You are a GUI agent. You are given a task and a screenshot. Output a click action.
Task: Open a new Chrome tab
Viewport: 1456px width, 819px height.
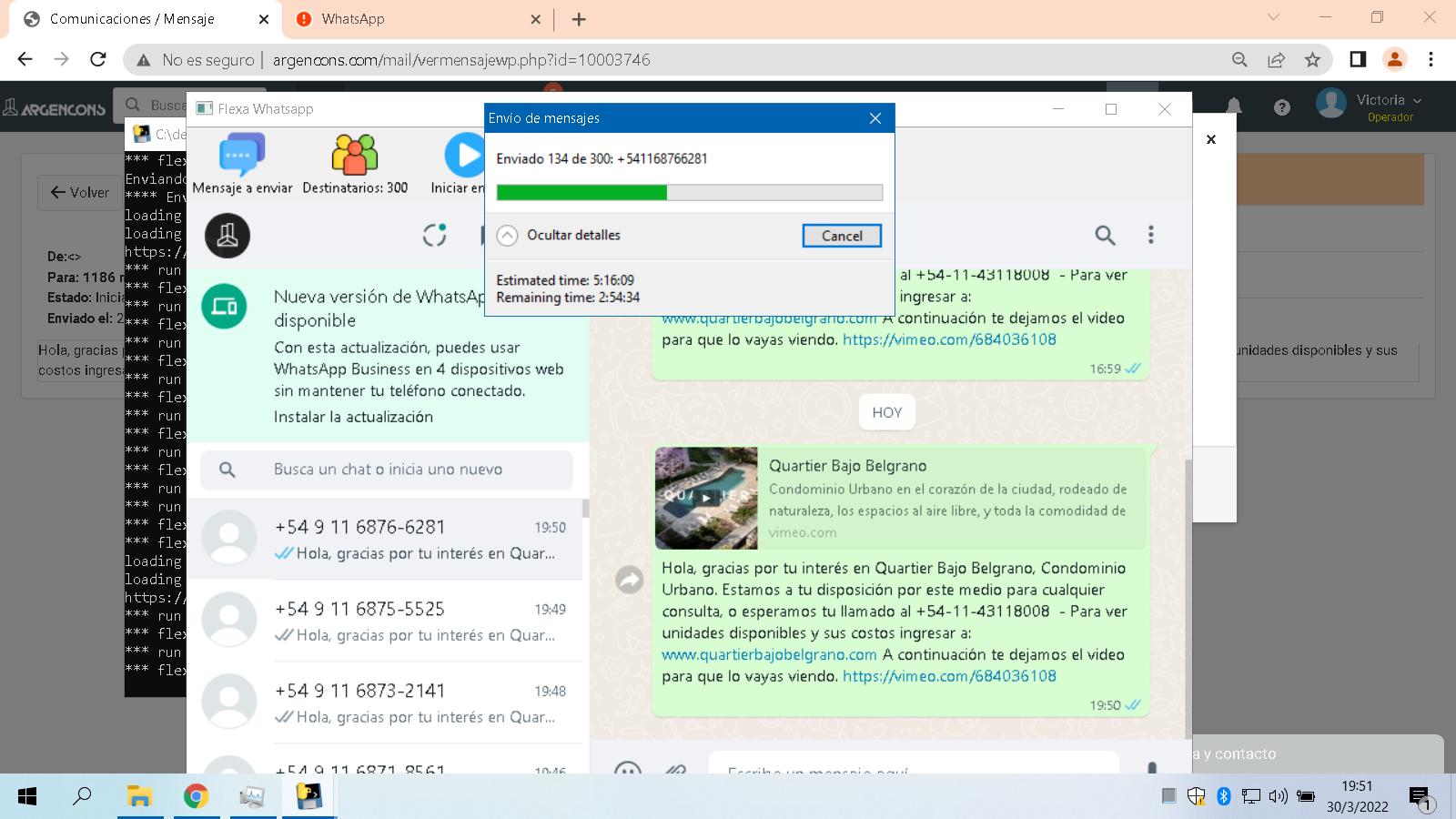pyautogui.click(x=579, y=19)
